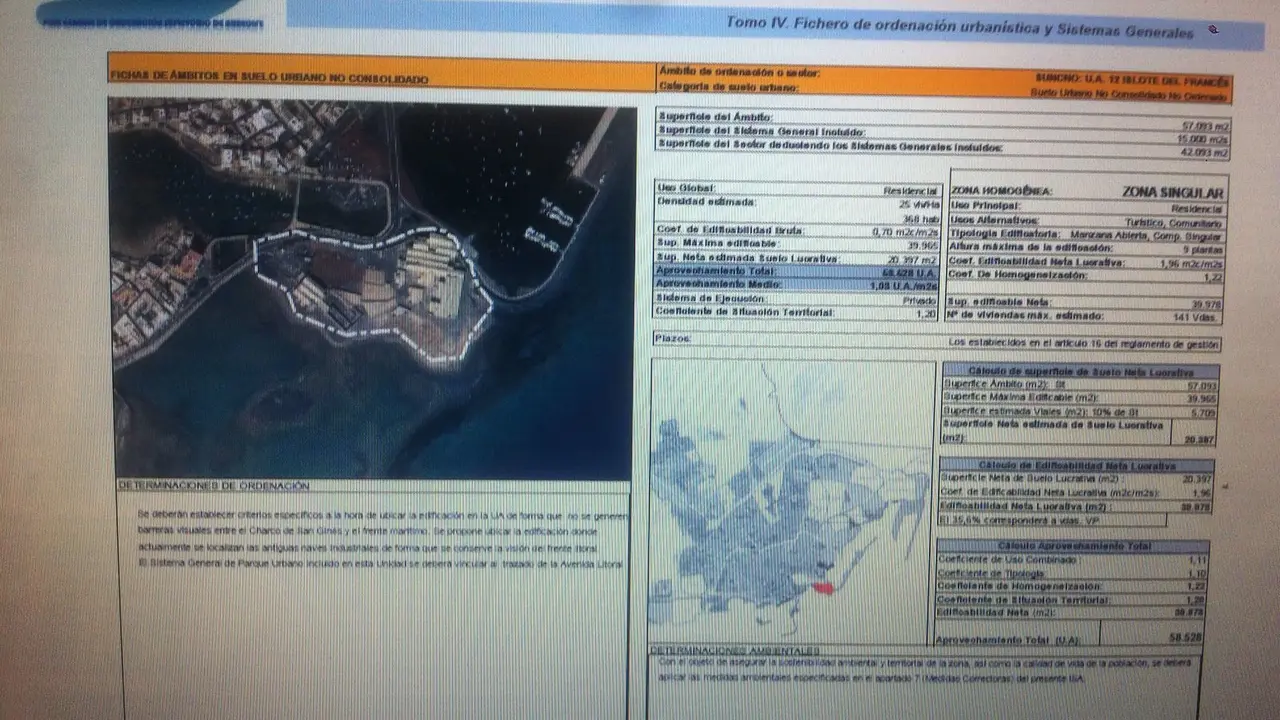Click the environmental paragraph mentioning 'Medidas Correctoras'

(923, 671)
